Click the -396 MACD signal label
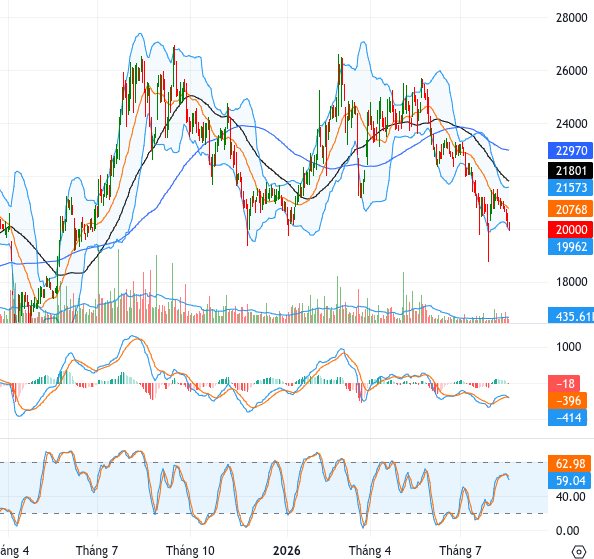The height and width of the screenshot is (559, 594). [567, 400]
